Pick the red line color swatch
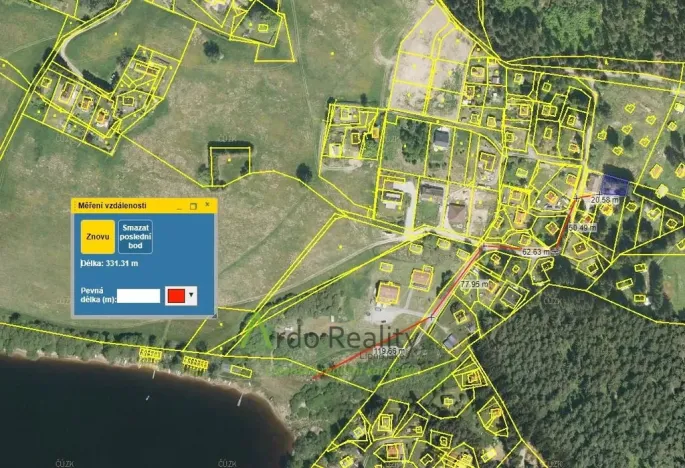The image size is (685, 468). point(176,296)
